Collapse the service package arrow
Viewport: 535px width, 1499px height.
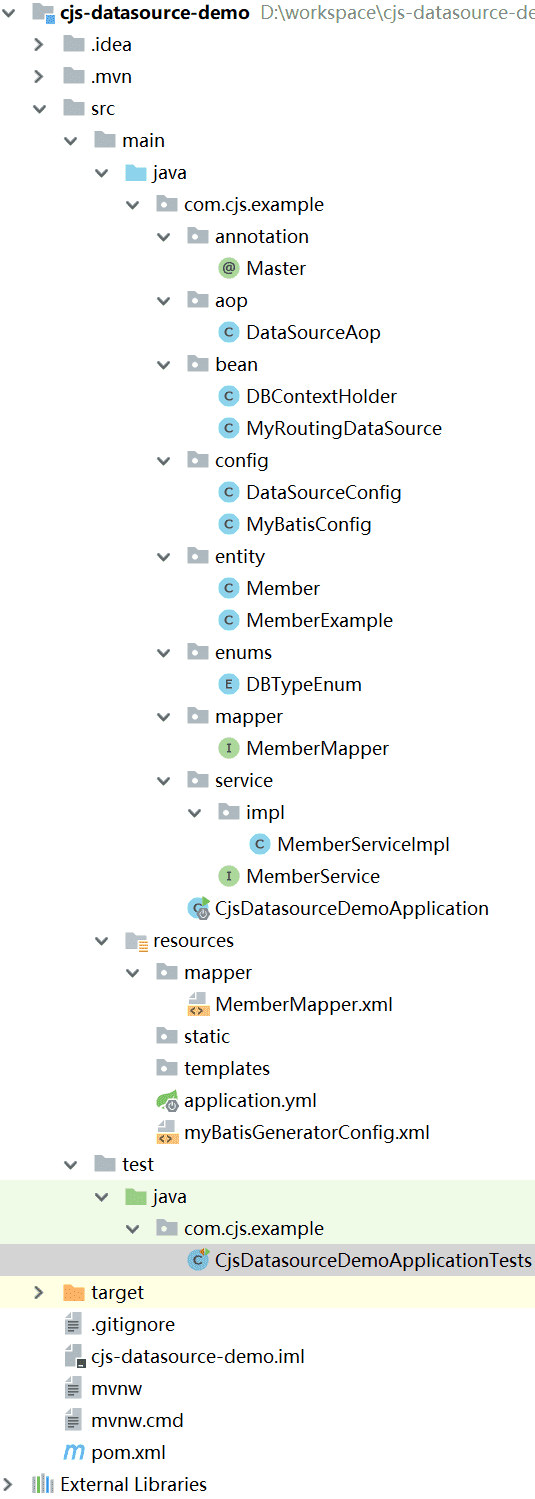click(x=163, y=780)
